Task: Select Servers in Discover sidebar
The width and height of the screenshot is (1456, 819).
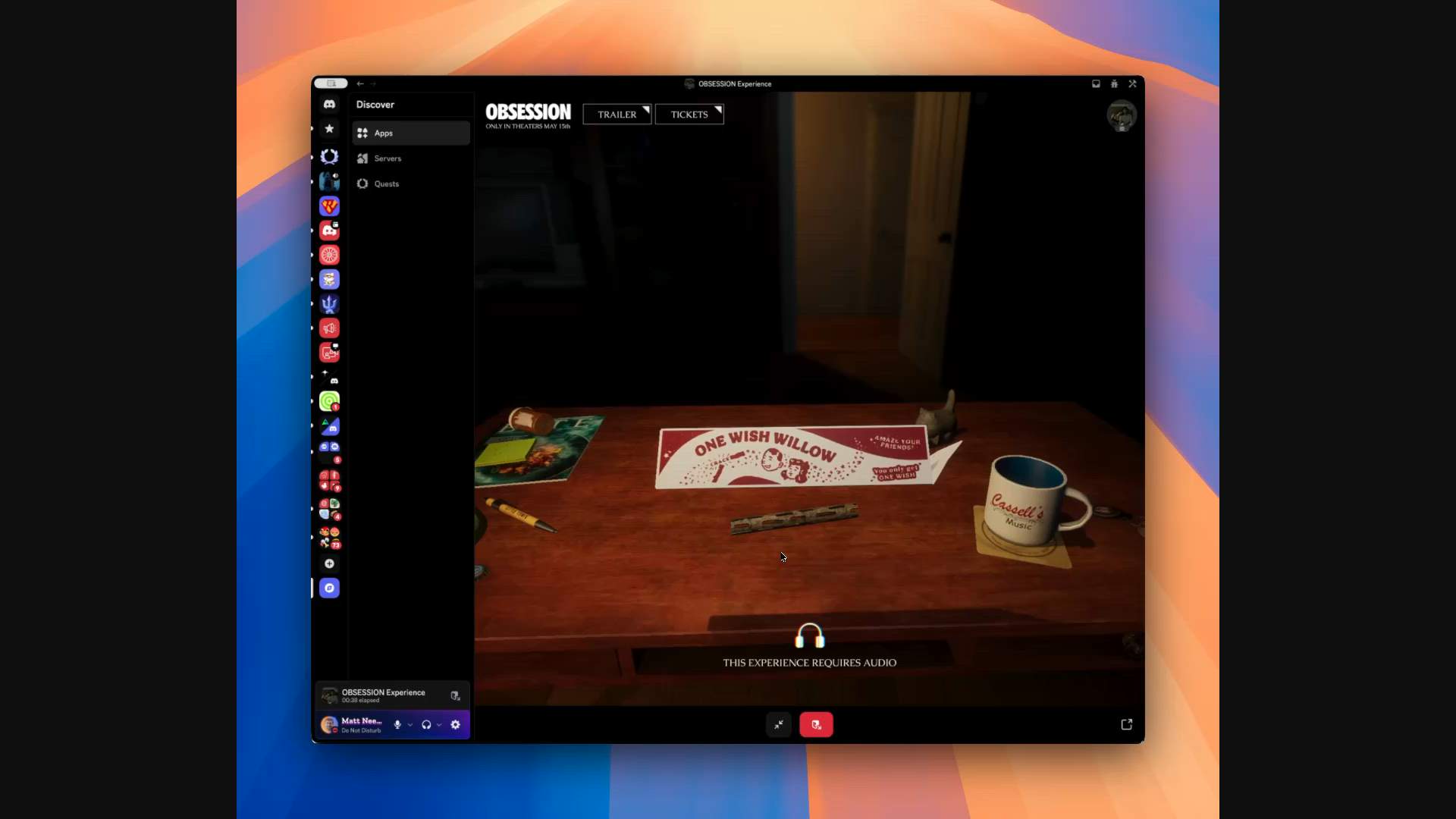Action: pyautogui.click(x=411, y=158)
